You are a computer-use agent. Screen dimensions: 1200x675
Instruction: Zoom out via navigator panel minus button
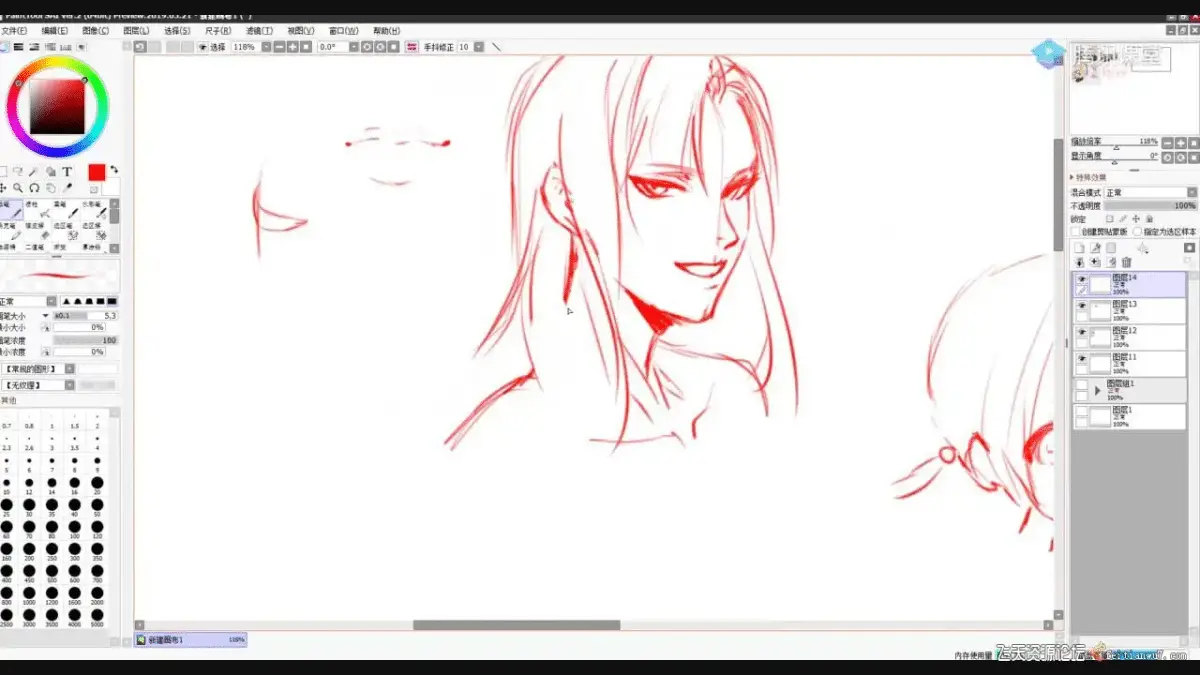[1167, 143]
